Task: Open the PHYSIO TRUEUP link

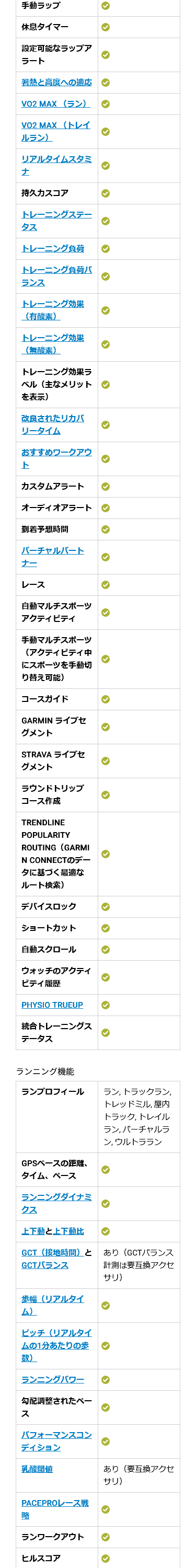Action: (x=52, y=1005)
